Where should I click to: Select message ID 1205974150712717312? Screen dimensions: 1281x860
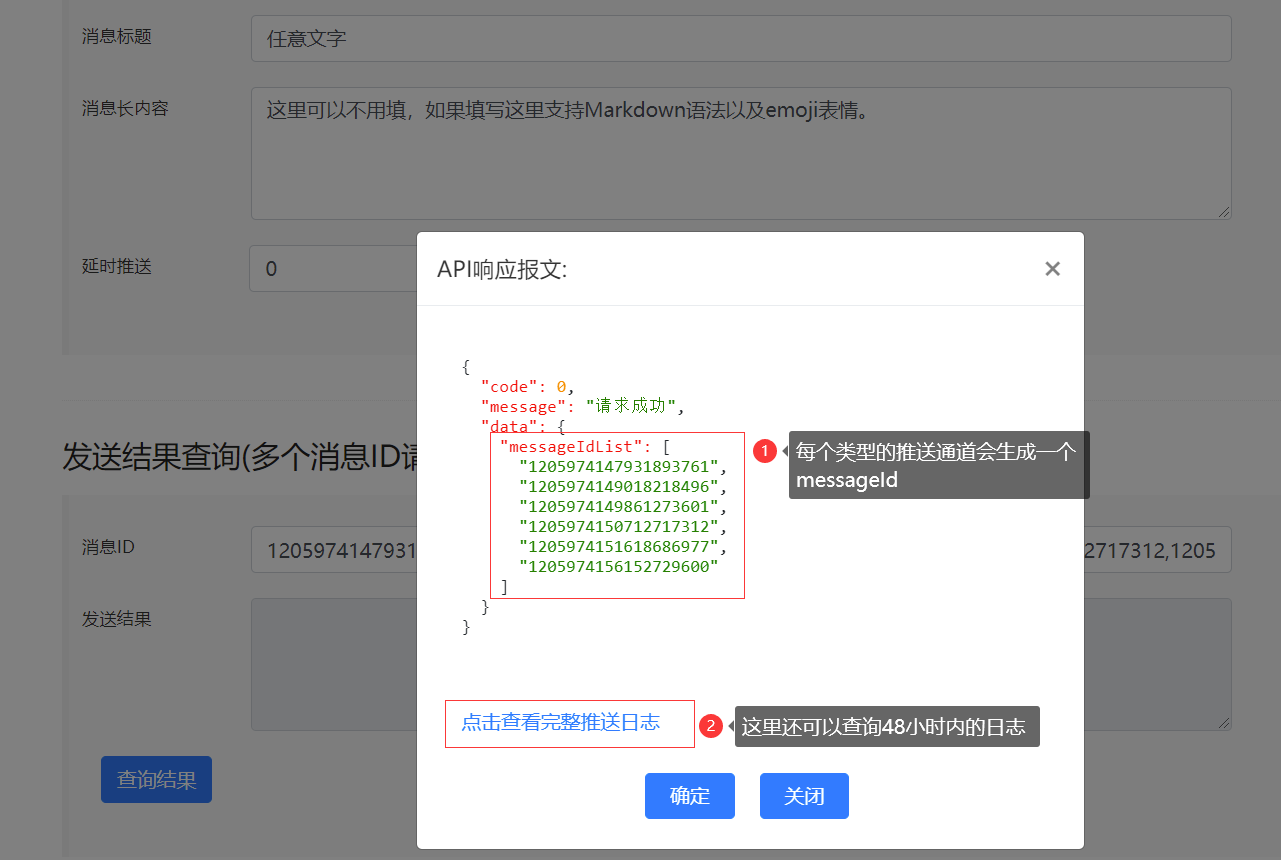(x=619, y=526)
